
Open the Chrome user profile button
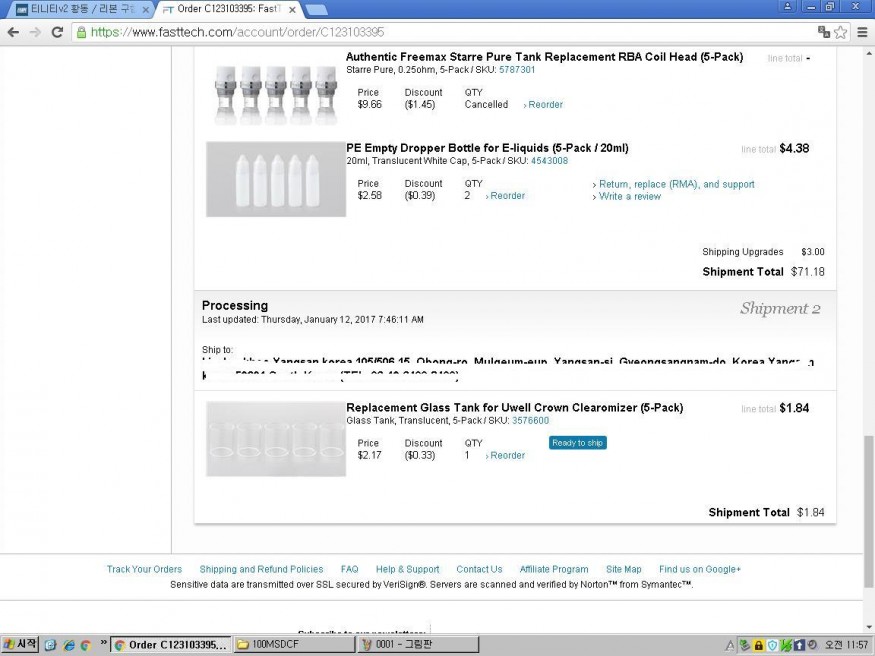click(787, 6)
